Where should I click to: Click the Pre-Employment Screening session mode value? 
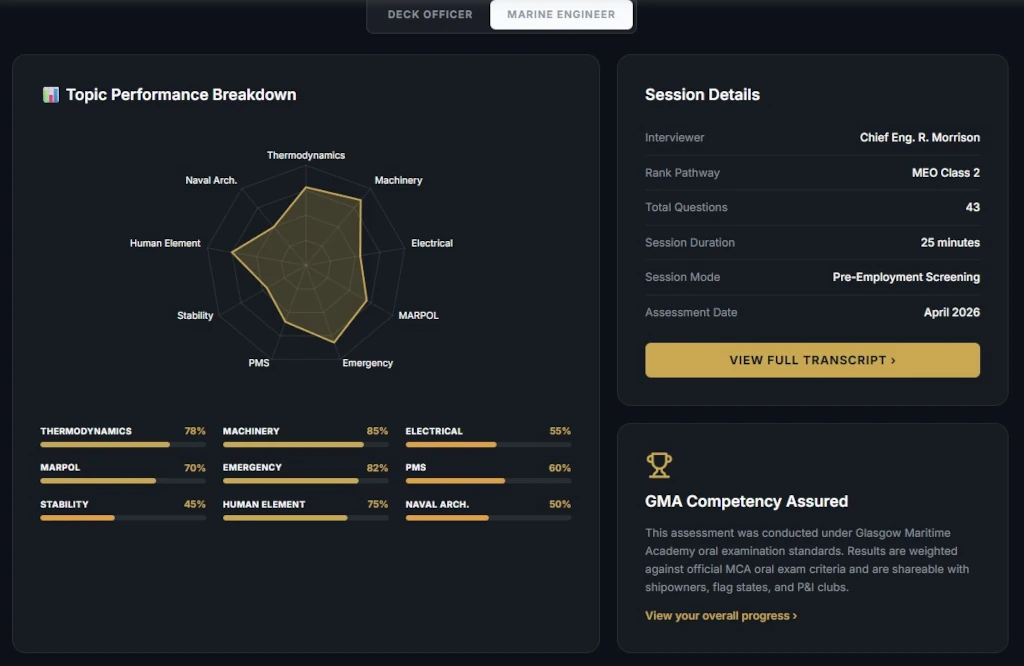click(x=906, y=277)
